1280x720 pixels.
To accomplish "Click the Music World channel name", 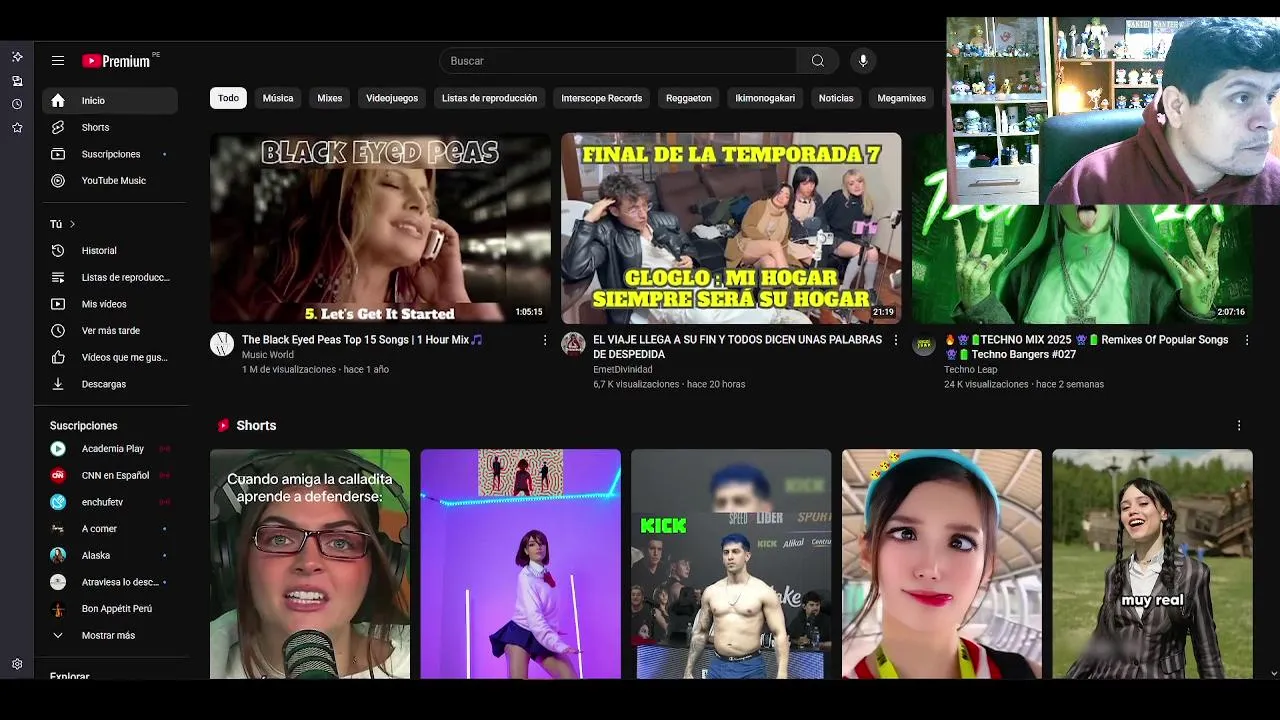I will coord(268,355).
